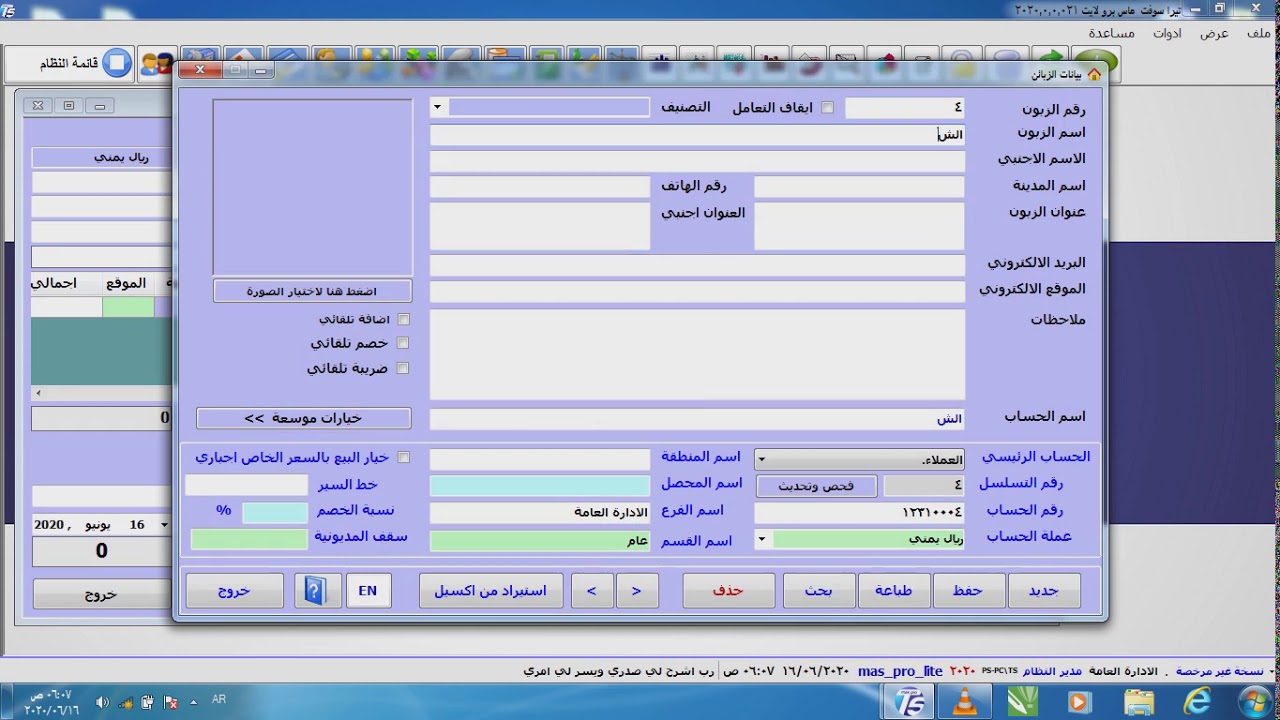1280x720 pixels.
Task: Click فحص وتحديث button
Action: coord(817,486)
